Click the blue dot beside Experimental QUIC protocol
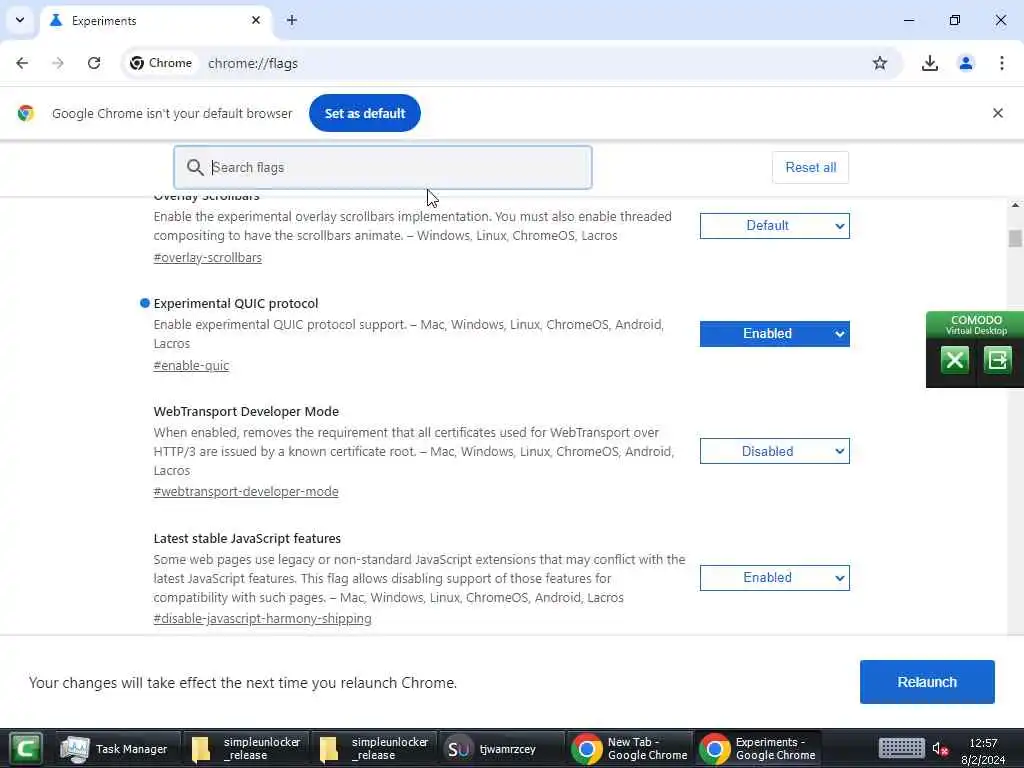The image size is (1024, 768). coord(145,303)
